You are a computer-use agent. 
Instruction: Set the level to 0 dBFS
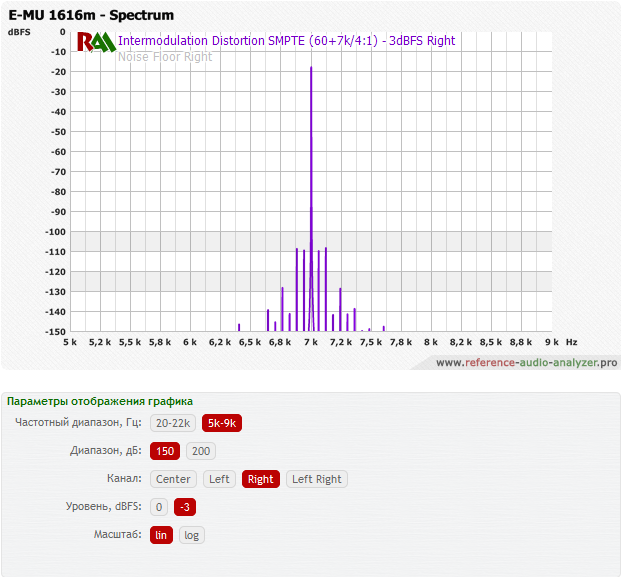coord(159,507)
